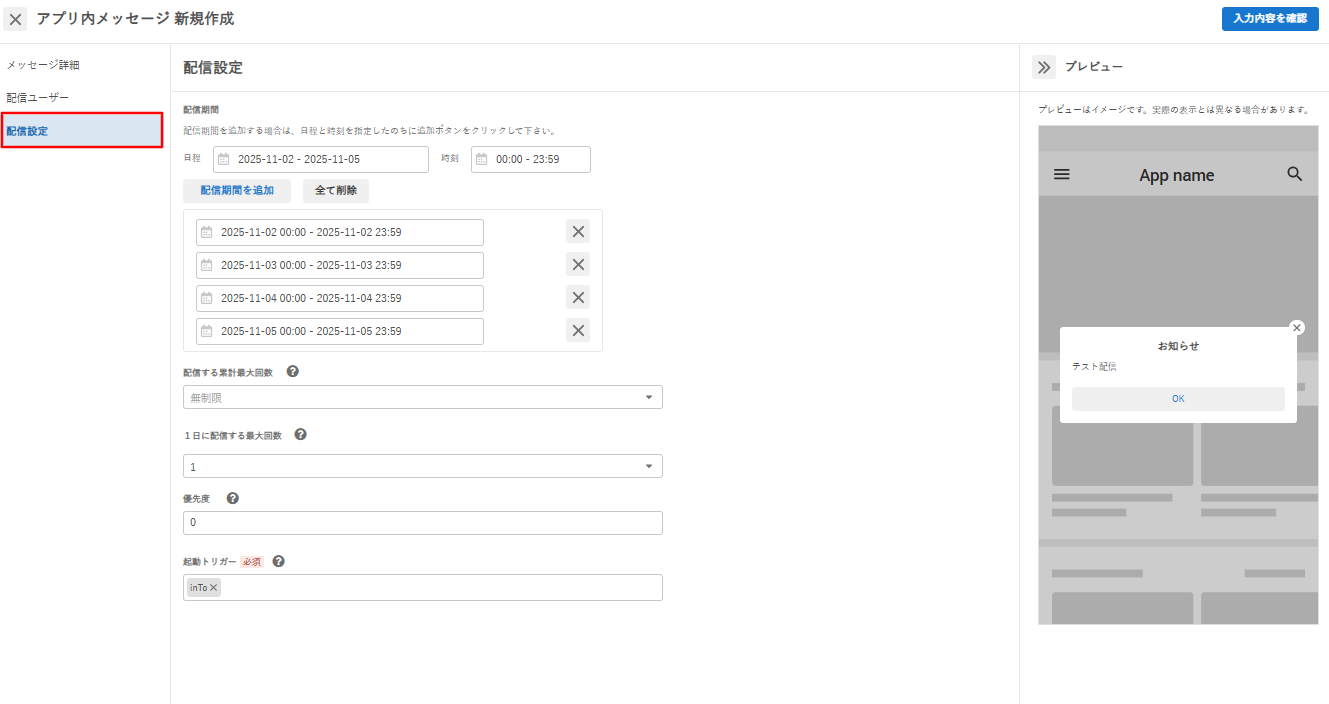
Task: Click calendar icon in 2025-11-03 period row
Action: (x=207, y=265)
